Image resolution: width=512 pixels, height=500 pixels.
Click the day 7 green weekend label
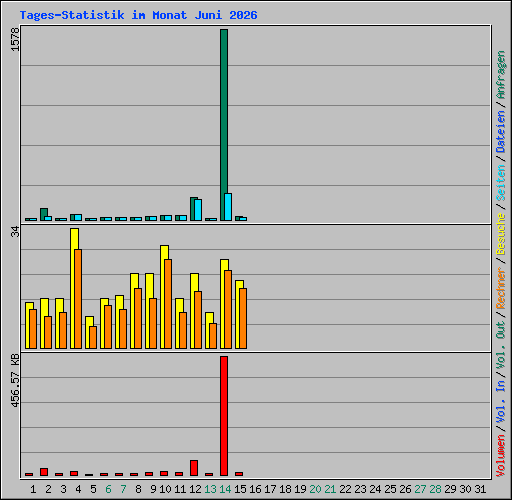123,489
